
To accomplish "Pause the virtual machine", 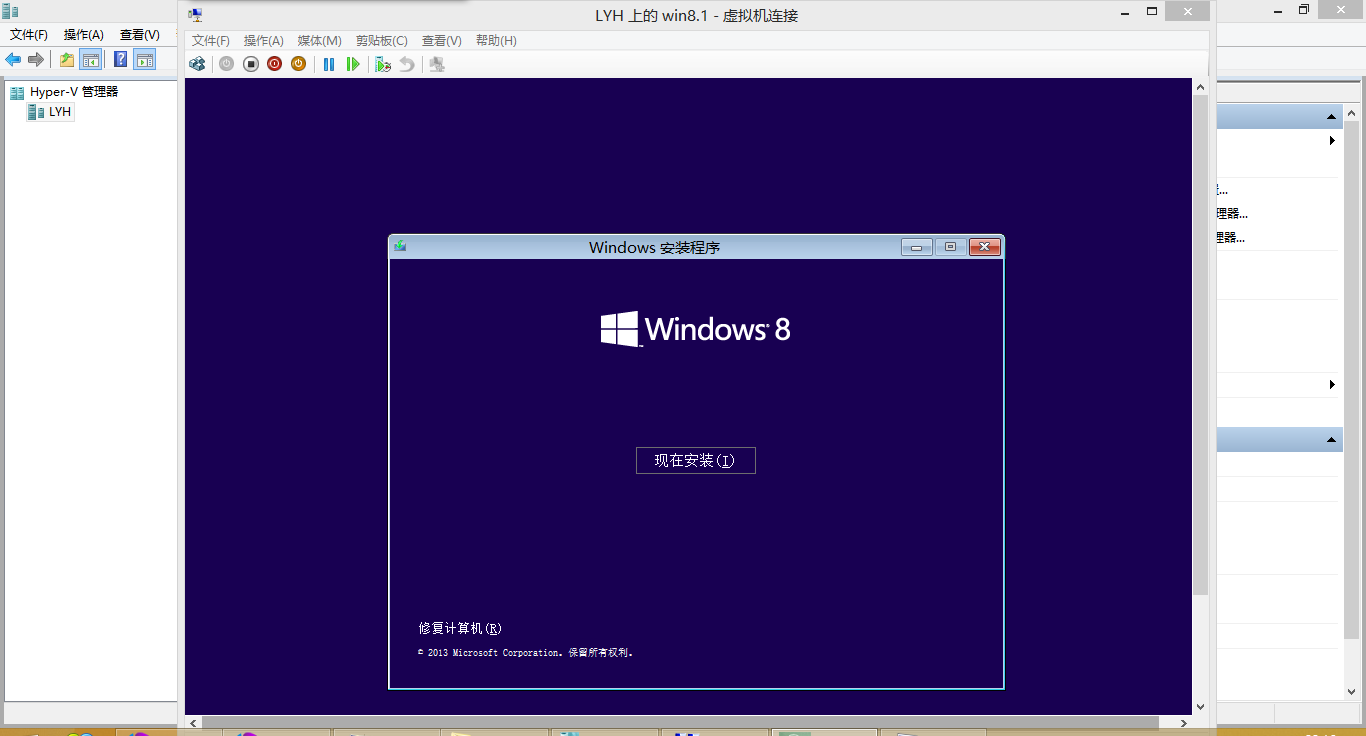I will point(329,64).
